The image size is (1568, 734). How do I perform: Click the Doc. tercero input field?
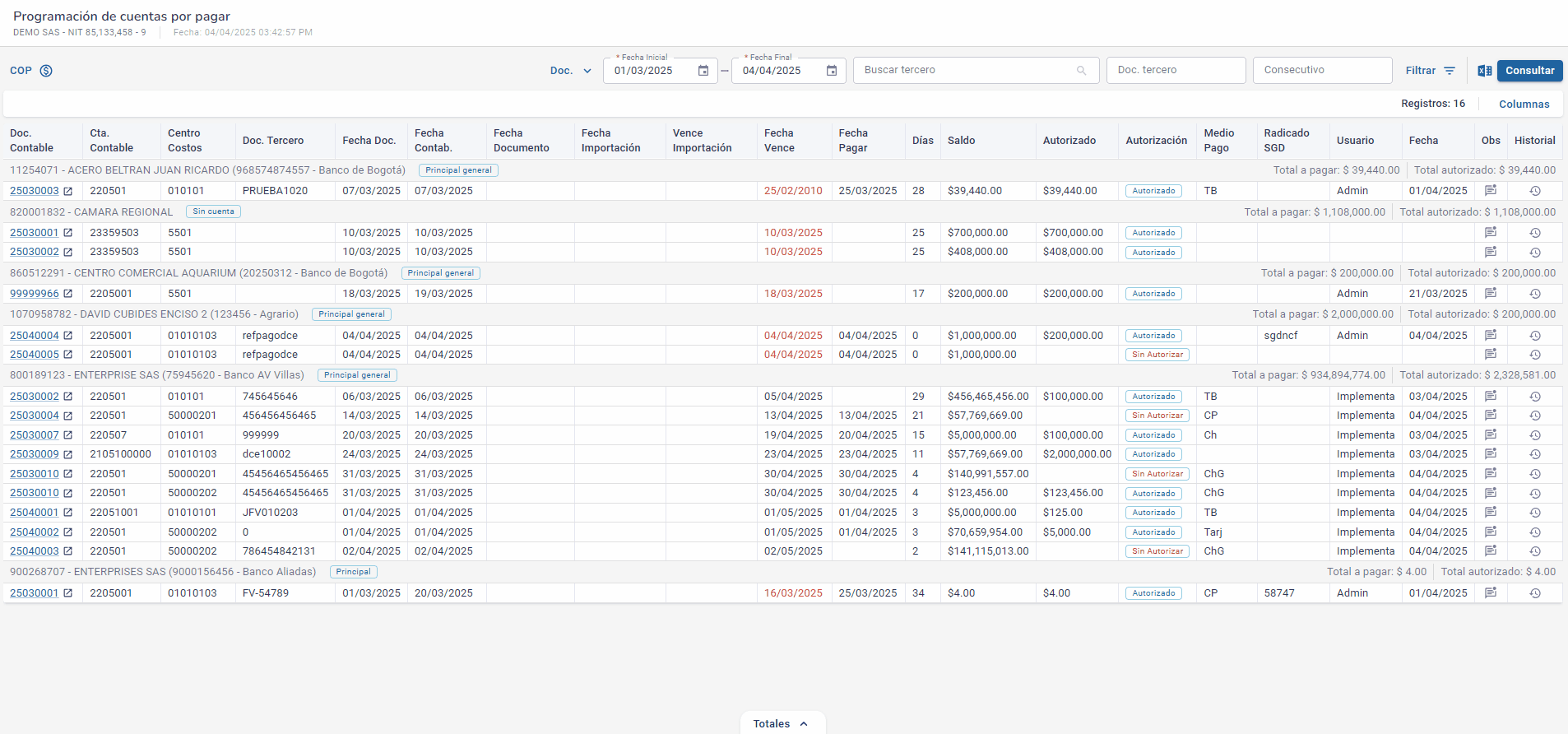pos(1176,70)
